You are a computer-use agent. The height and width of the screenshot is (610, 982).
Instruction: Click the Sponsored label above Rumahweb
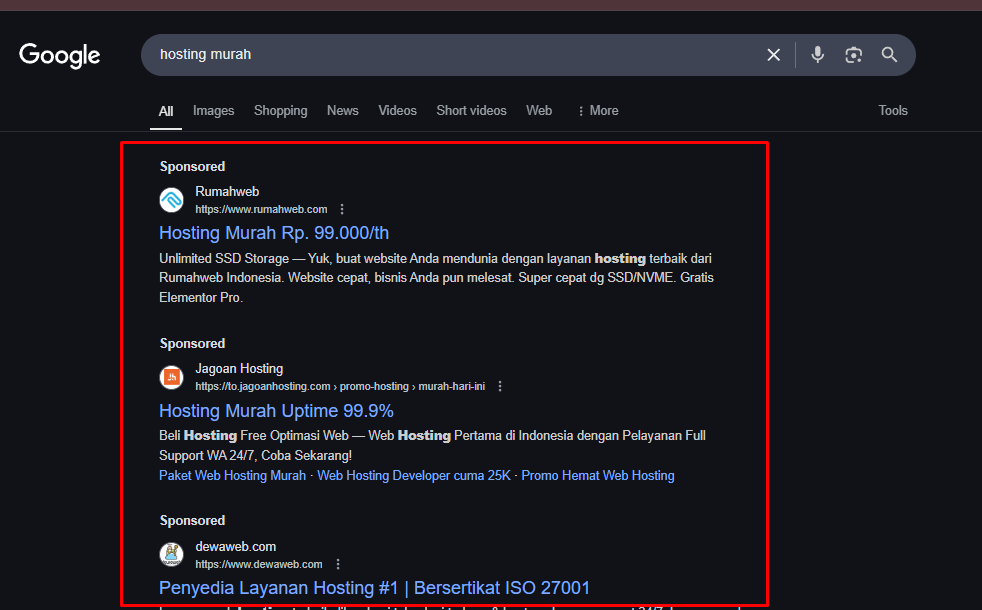[x=192, y=167]
